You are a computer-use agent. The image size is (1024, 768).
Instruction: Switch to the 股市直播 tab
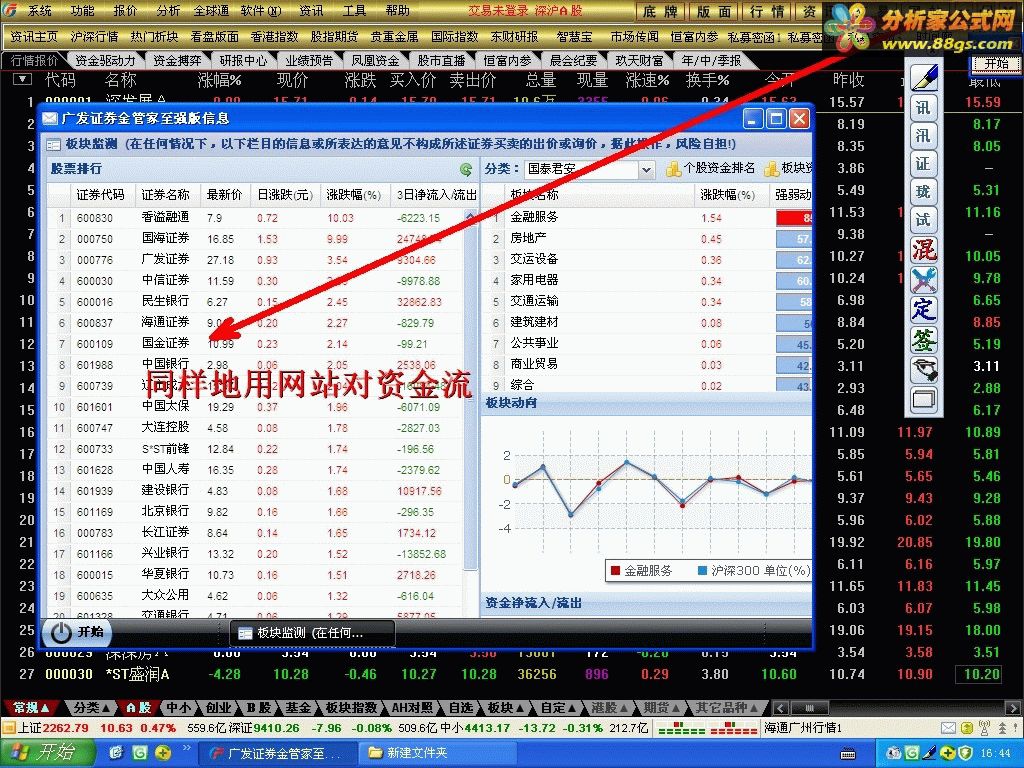tap(441, 60)
